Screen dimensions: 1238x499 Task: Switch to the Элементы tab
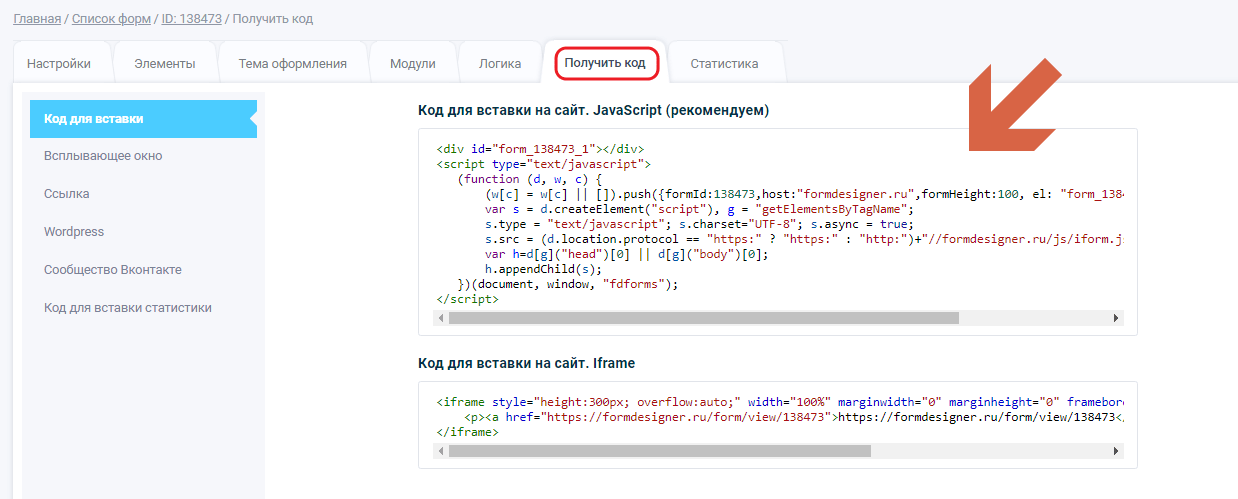165,64
